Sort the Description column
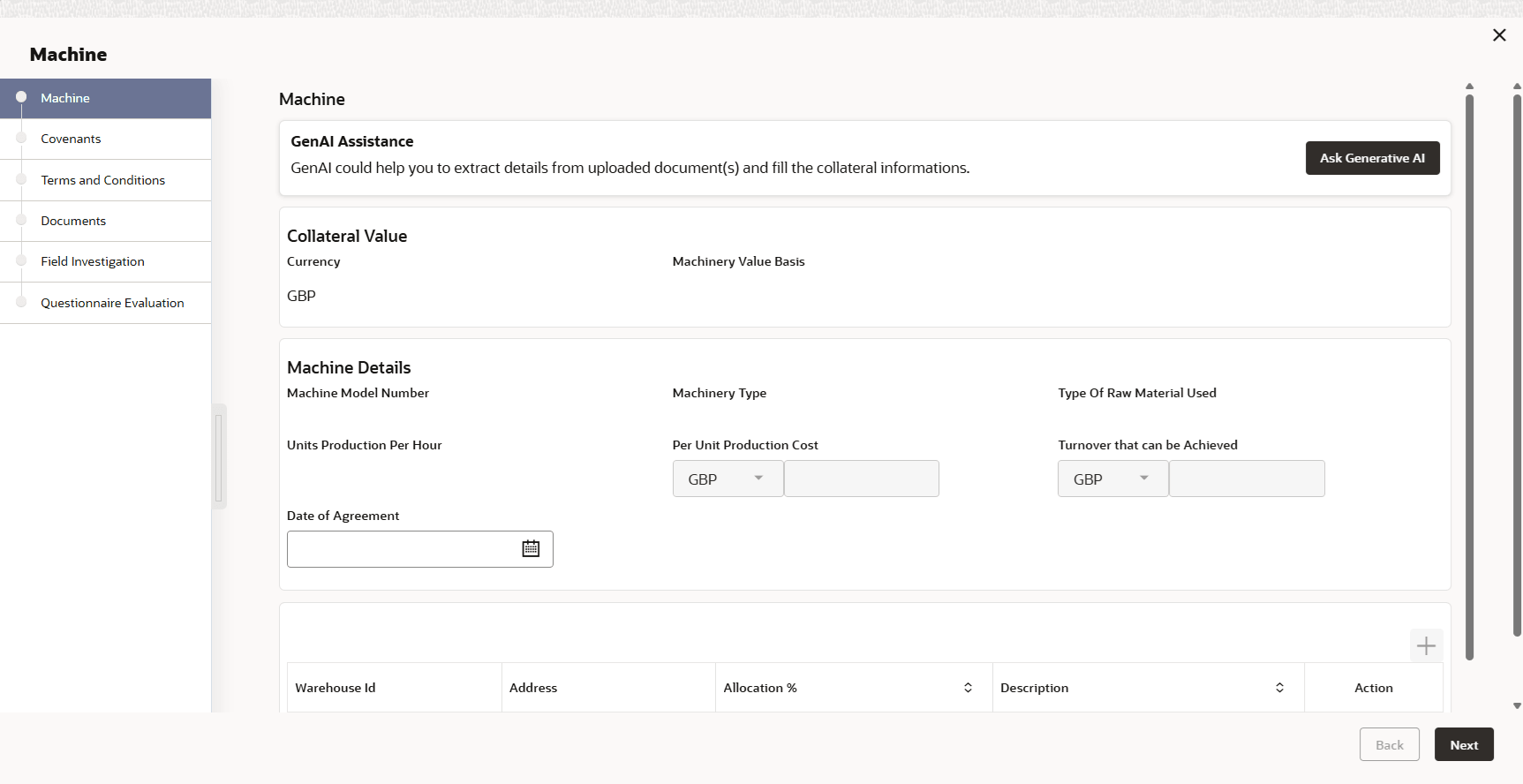Screen dimensions: 1523x784 click(x=1279, y=688)
